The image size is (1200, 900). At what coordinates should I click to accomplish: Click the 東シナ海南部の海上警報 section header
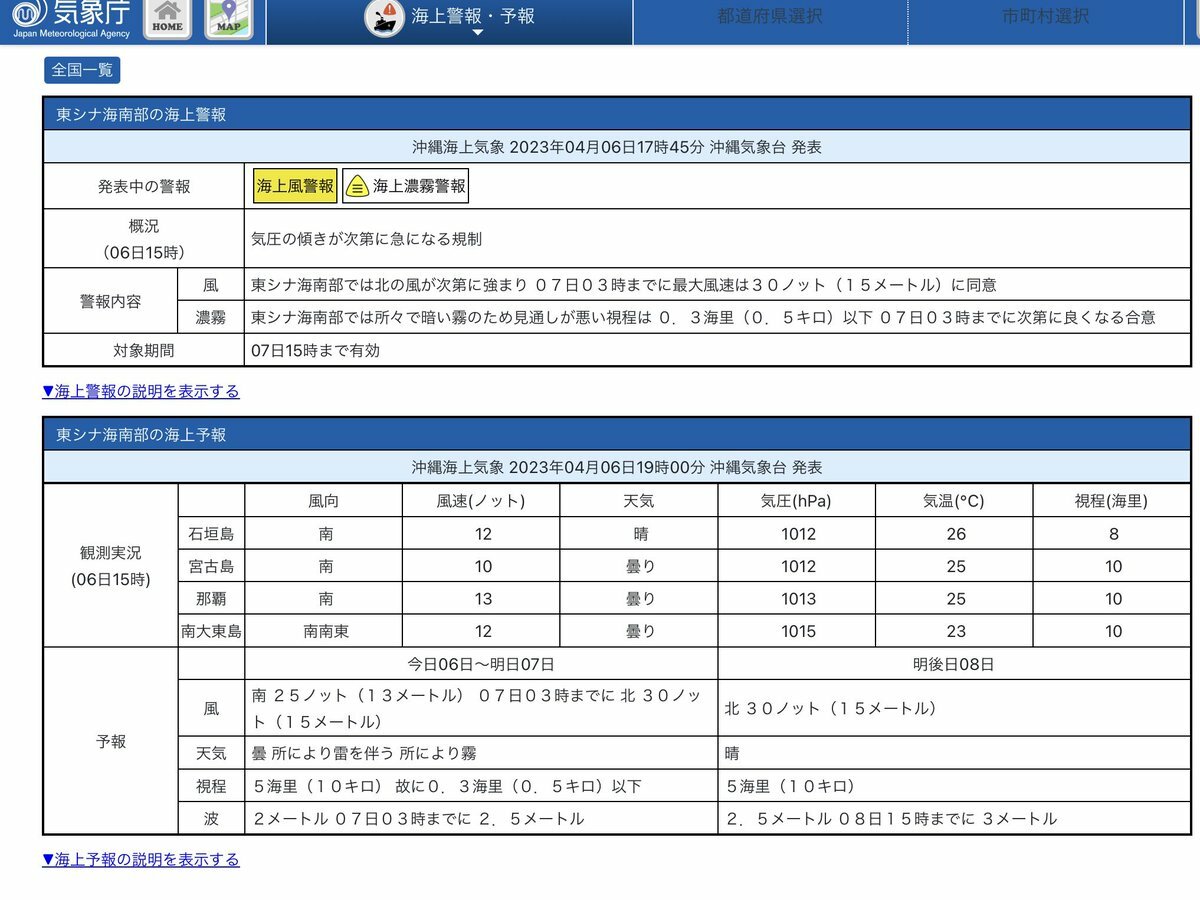pos(141,114)
